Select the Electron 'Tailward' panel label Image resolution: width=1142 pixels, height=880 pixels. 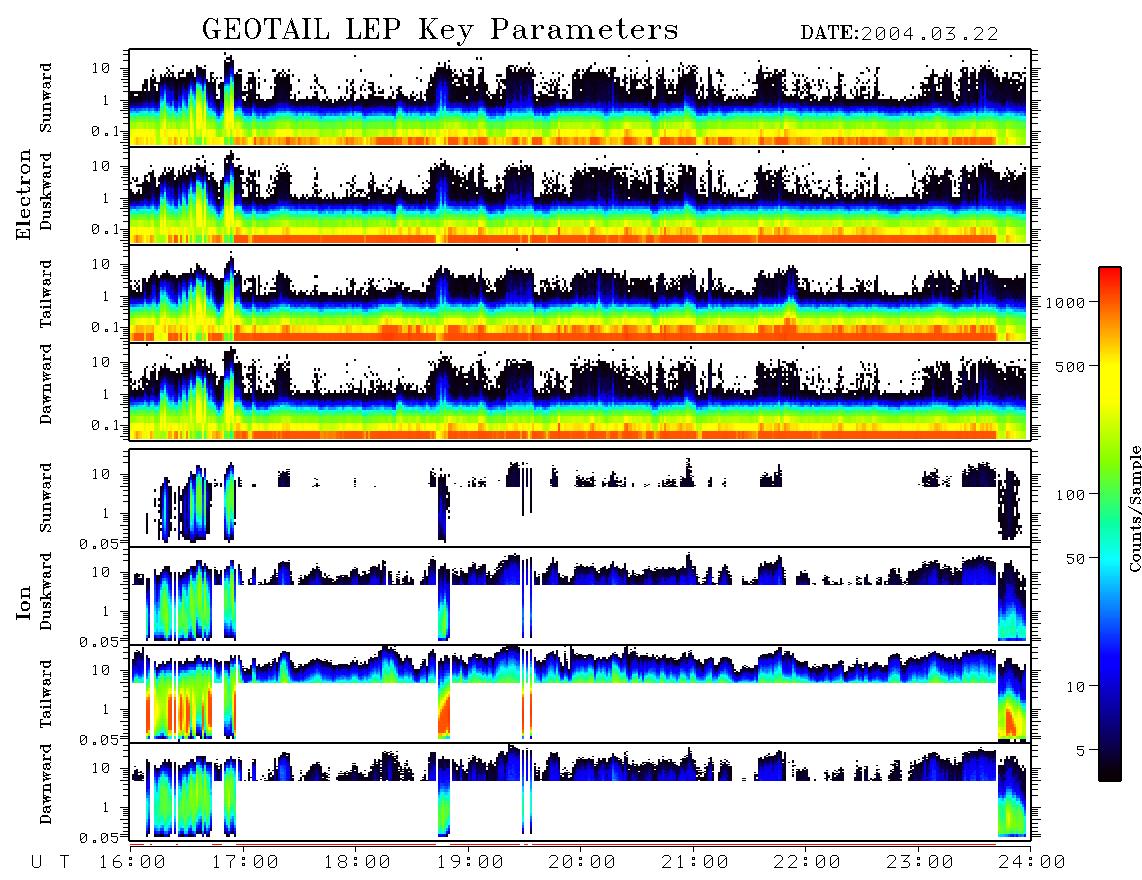[x=46, y=294]
